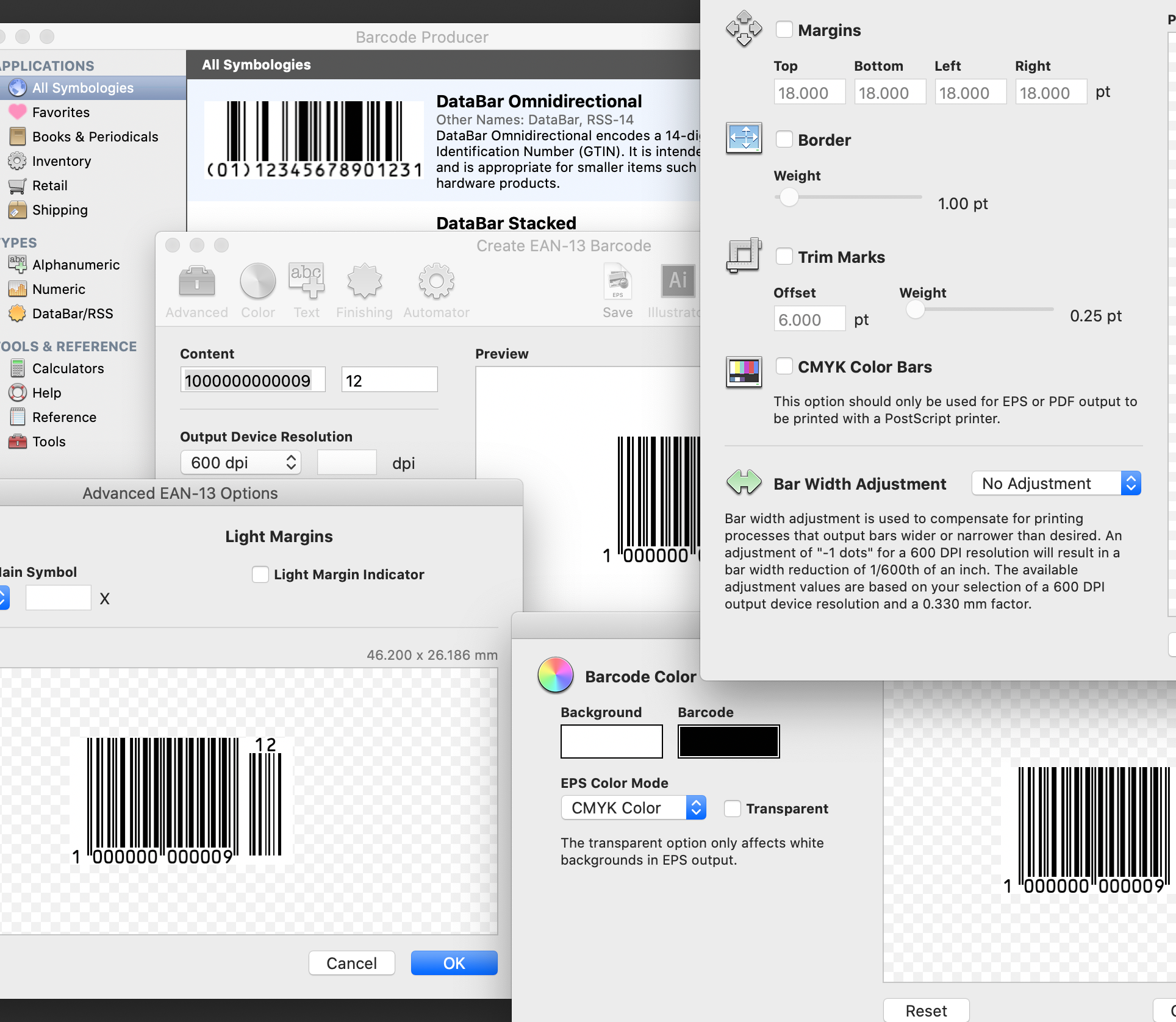This screenshot has height=1022, width=1176.
Task: Open the Finishing toolbar icon
Action: 364,282
